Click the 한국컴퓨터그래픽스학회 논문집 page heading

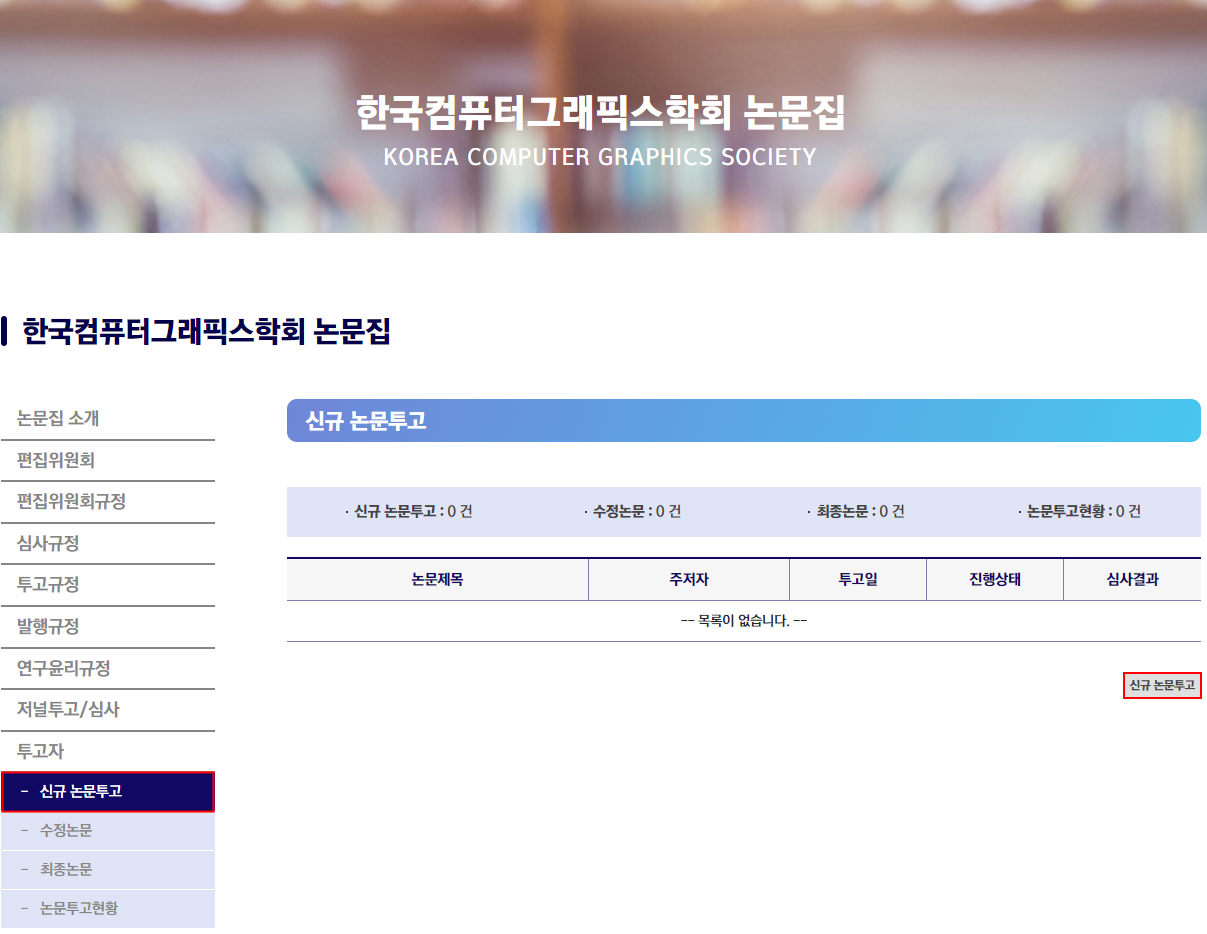(x=206, y=331)
